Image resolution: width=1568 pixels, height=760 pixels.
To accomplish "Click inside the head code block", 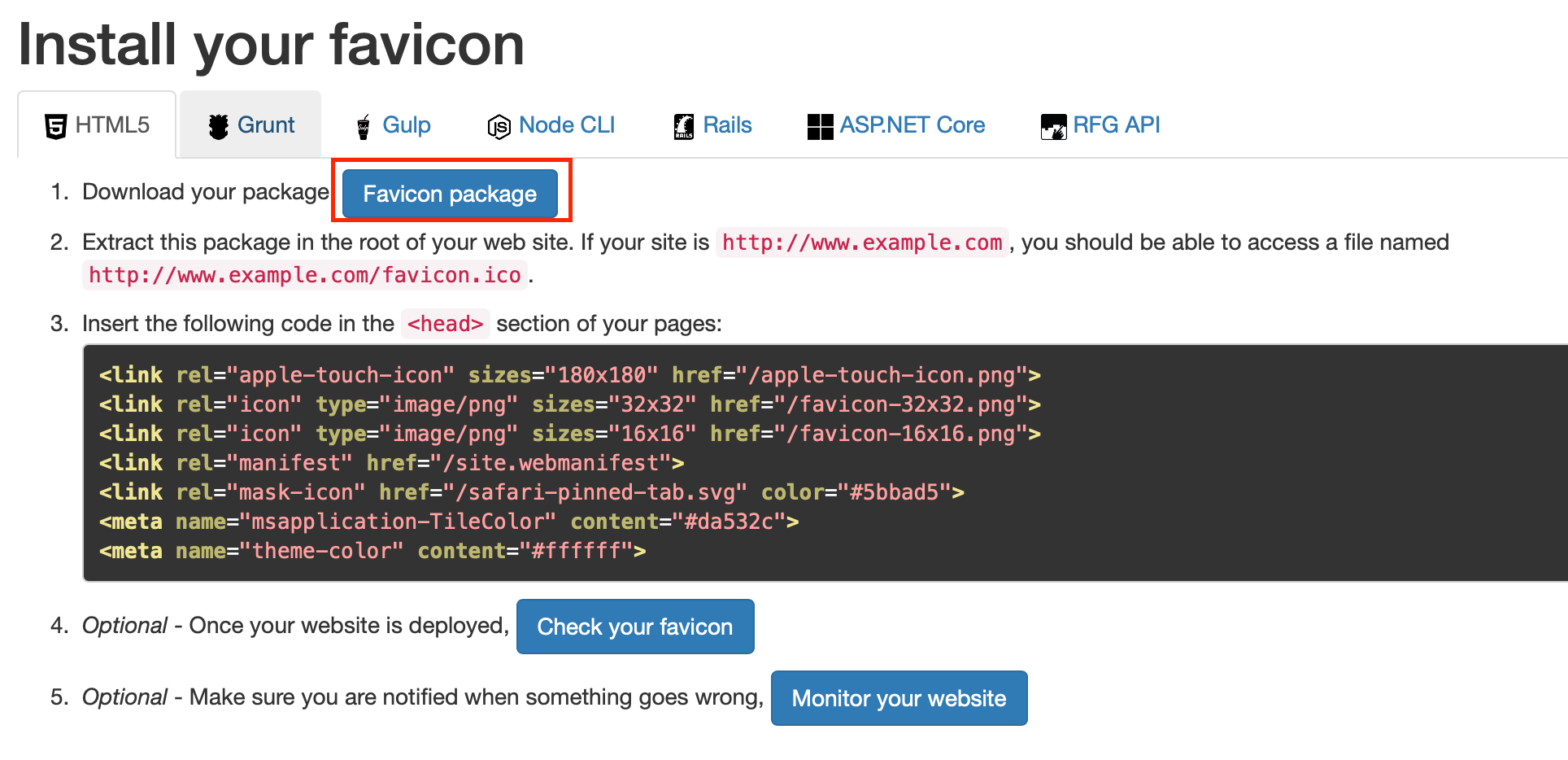I will coord(825,463).
